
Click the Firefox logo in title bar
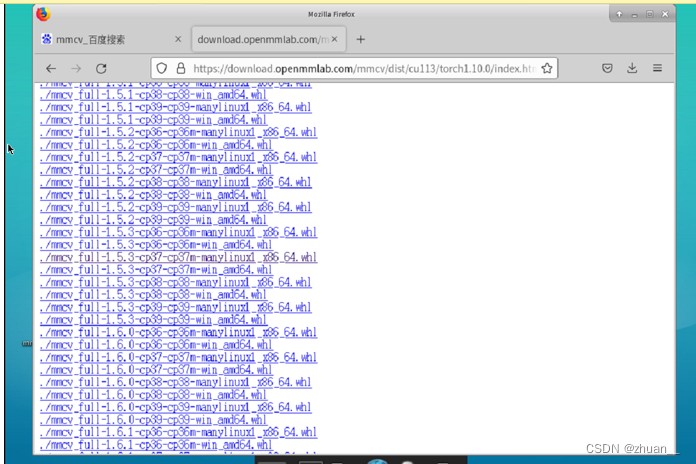[43, 14]
